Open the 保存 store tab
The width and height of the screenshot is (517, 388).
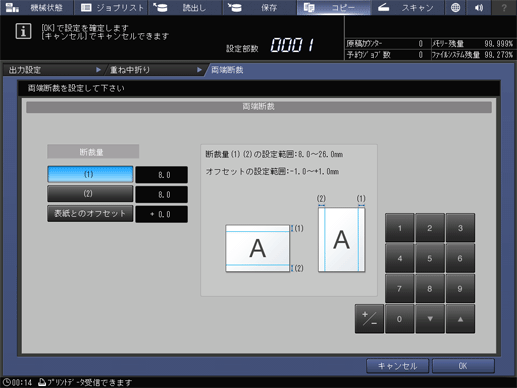coord(259,8)
